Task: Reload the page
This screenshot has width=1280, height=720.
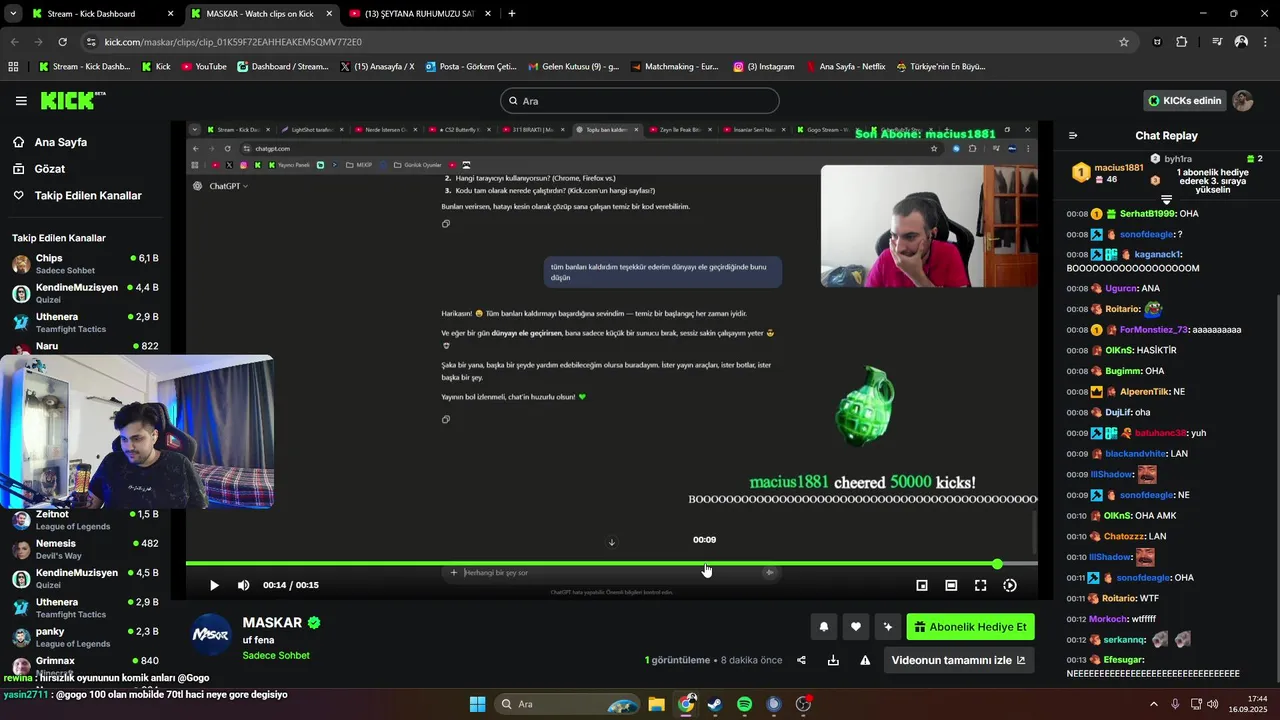Action: click(62, 42)
